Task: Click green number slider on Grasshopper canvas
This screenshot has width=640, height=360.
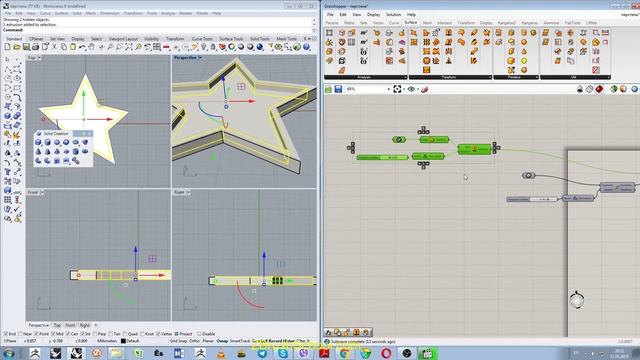Action: (x=382, y=157)
